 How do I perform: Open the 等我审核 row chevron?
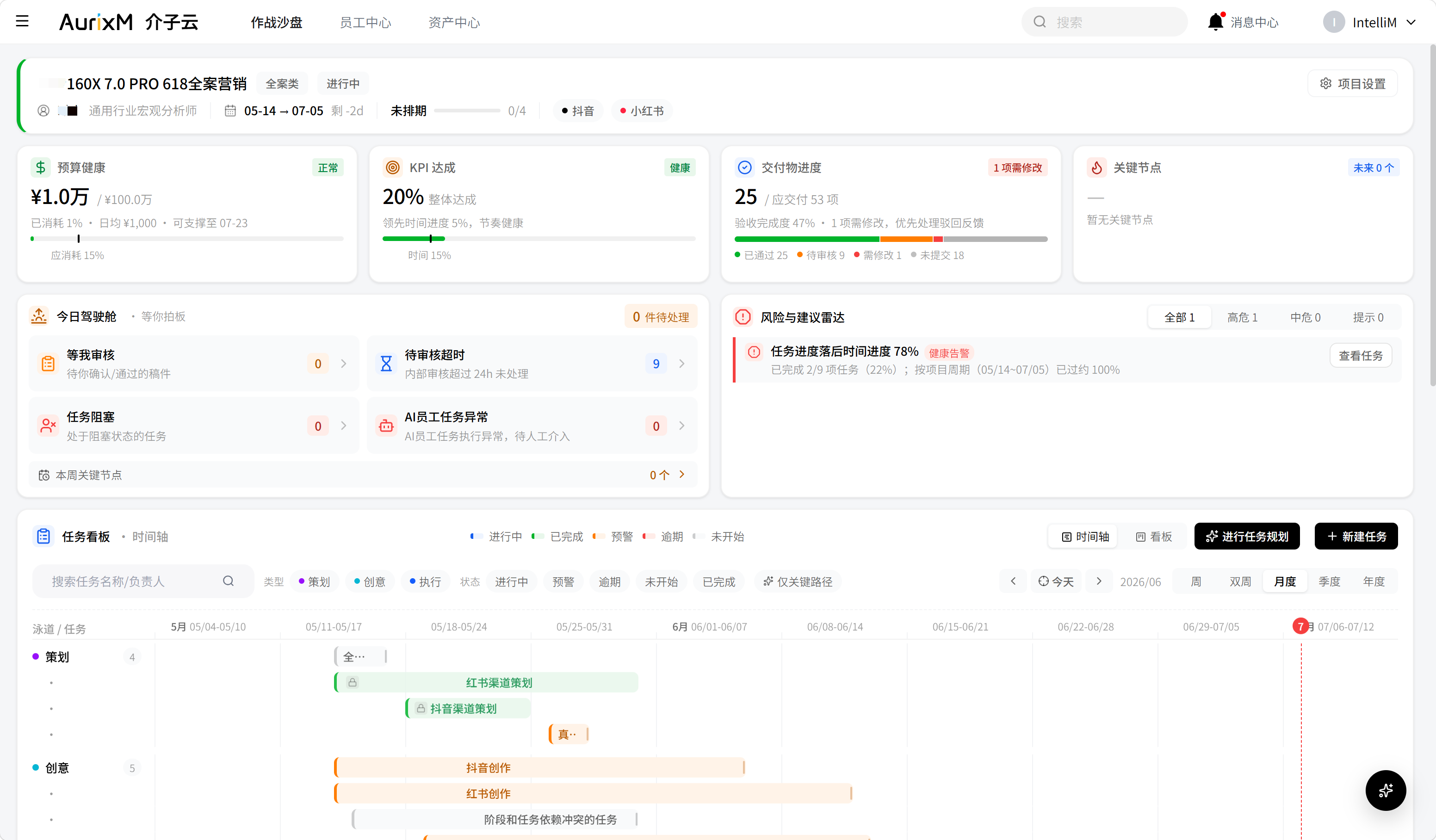pos(344,364)
